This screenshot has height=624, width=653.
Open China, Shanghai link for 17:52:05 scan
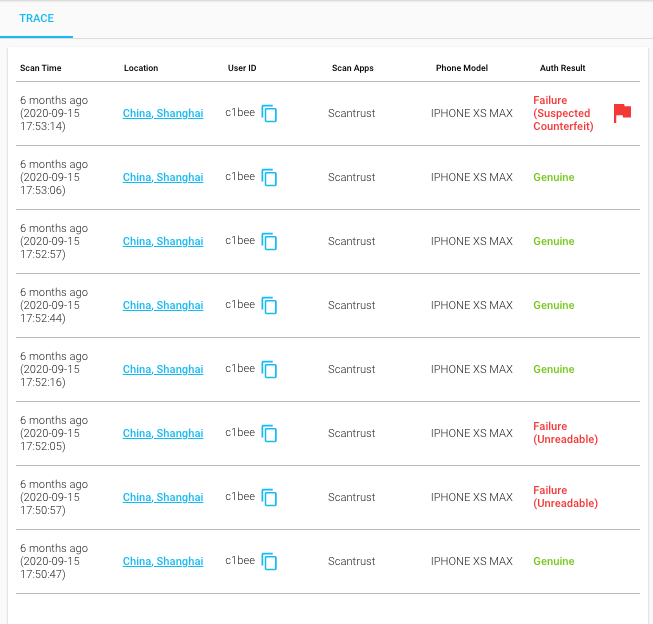click(163, 434)
